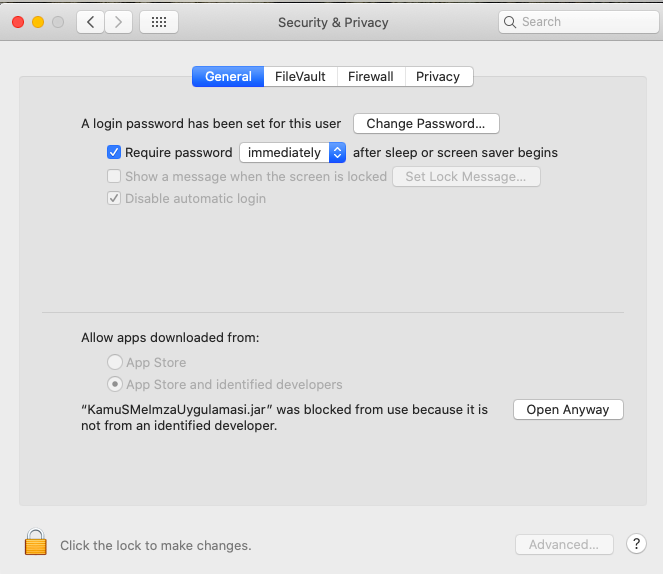The width and height of the screenshot is (663, 574).
Task: Click the back navigation arrow
Action: click(x=90, y=22)
